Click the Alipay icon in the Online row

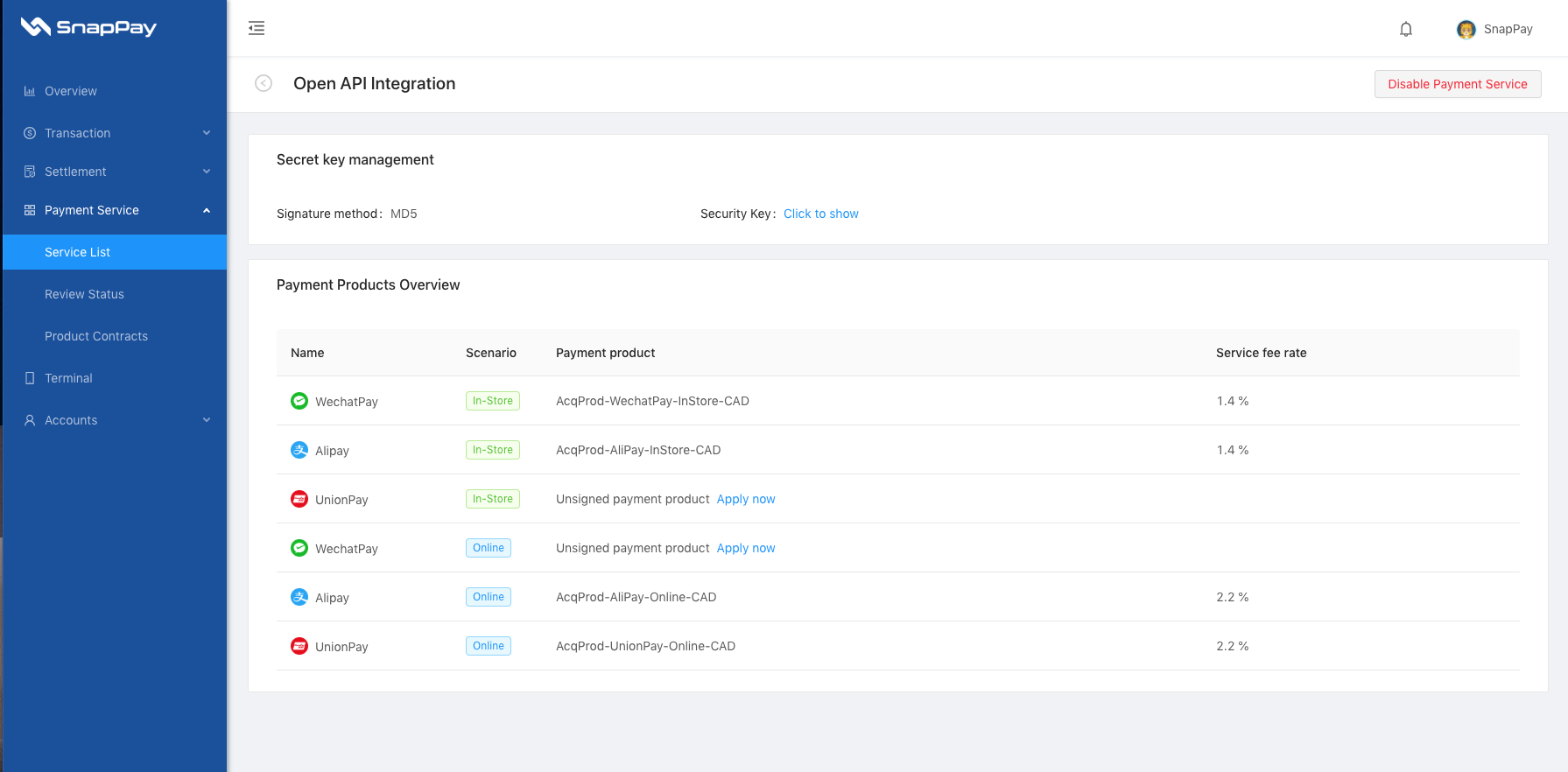pyautogui.click(x=299, y=597)
